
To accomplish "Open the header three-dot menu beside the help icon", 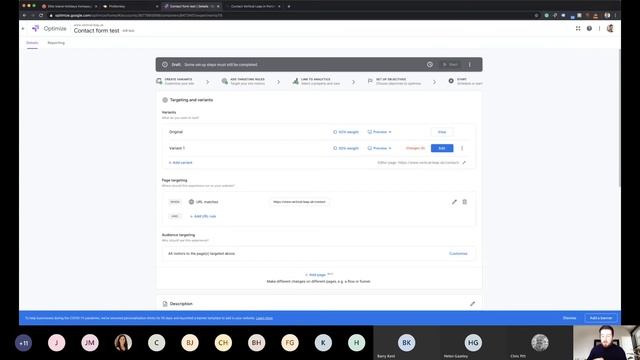I will click(599, 28).
